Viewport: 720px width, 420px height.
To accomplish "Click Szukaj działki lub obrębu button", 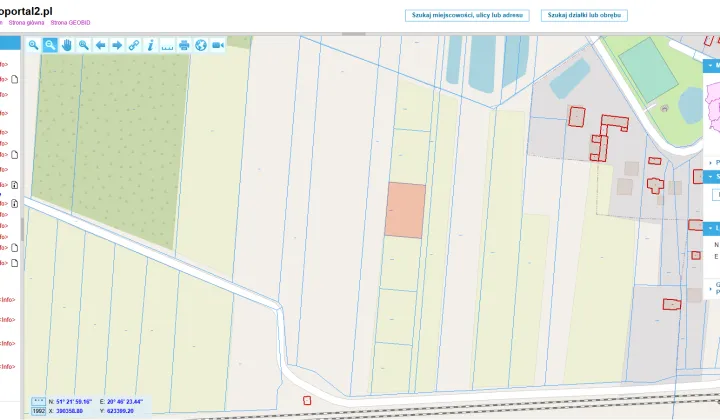I will pos(584,15).
